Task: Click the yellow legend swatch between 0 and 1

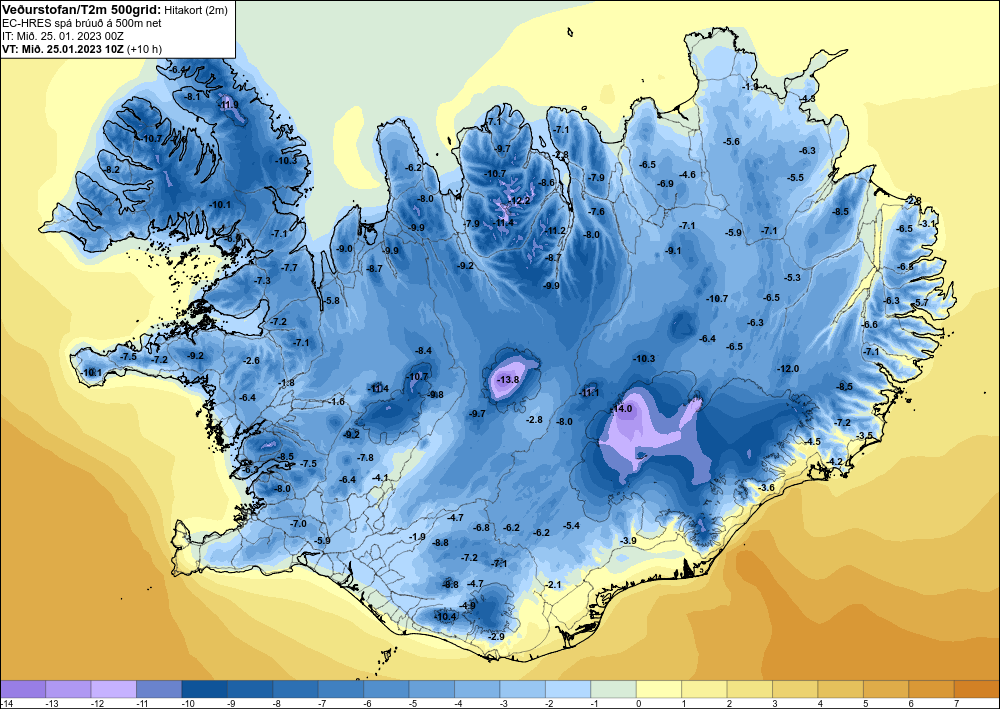Action: point(659,689)
